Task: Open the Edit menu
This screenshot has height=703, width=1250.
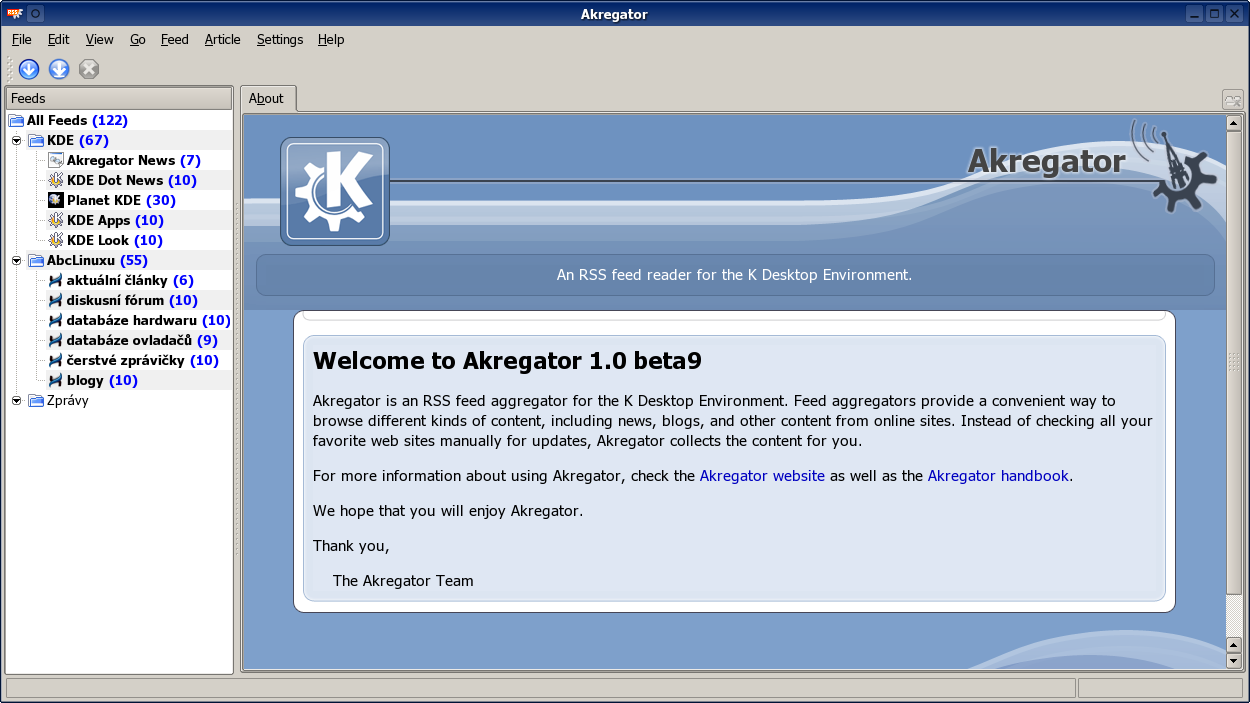Action: (x=59, y=39)
